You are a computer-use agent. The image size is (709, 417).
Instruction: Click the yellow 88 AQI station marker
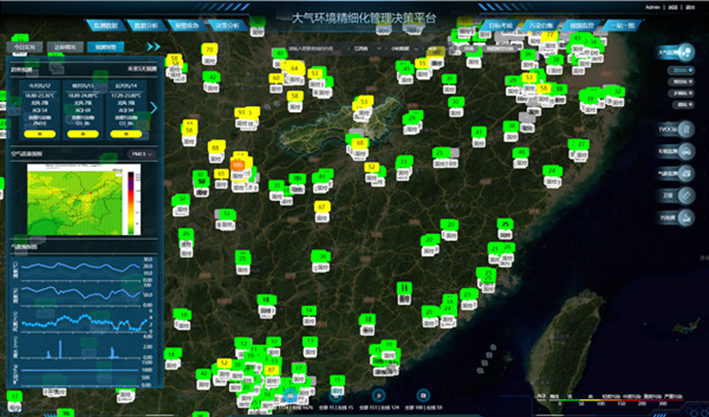216,147
